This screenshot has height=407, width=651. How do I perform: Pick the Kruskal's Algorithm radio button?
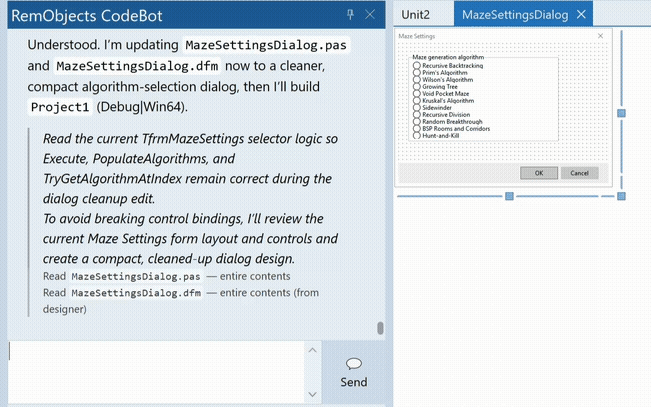443,101
